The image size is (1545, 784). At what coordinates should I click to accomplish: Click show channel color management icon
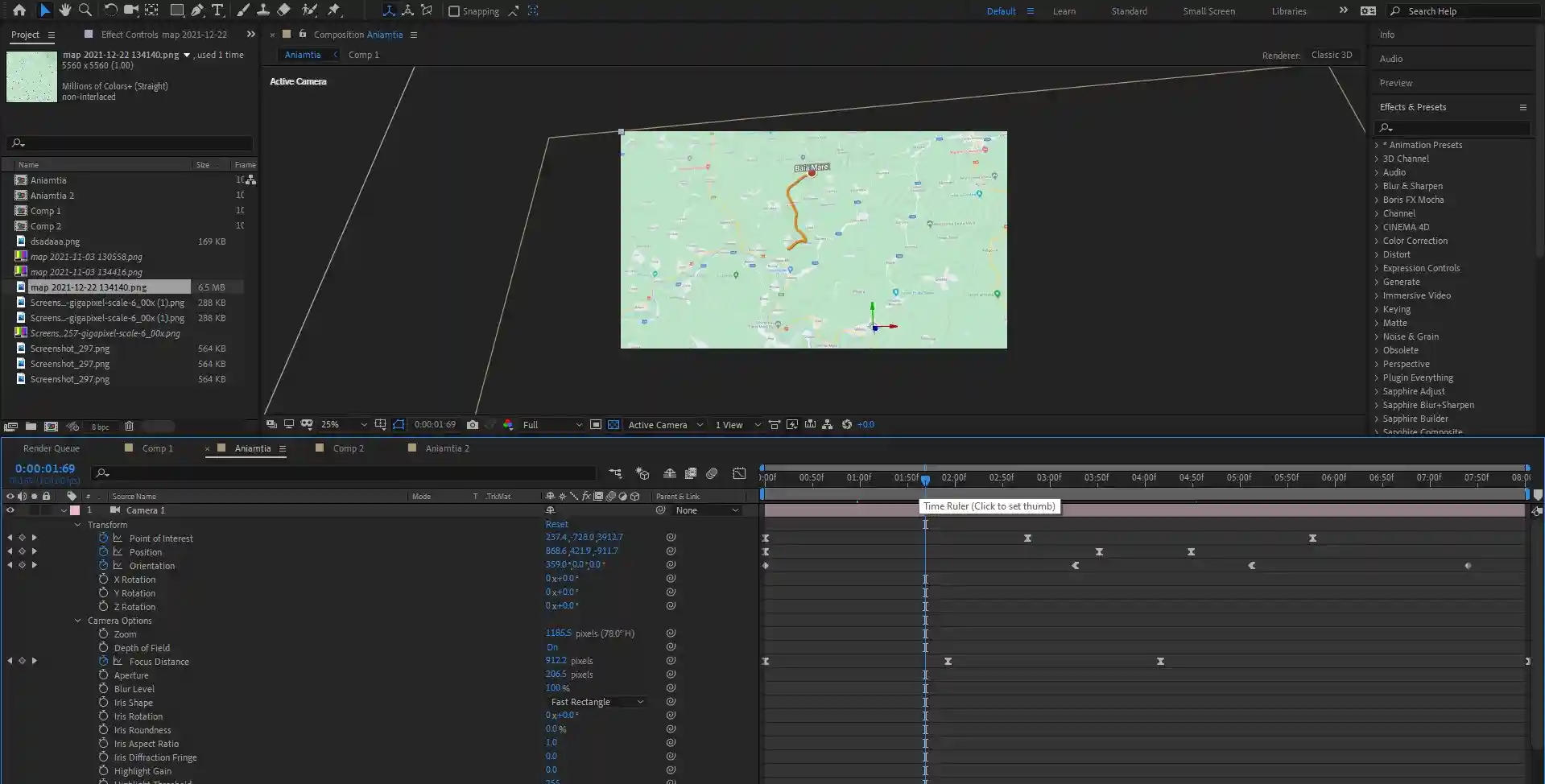click(x=508, y=425)
